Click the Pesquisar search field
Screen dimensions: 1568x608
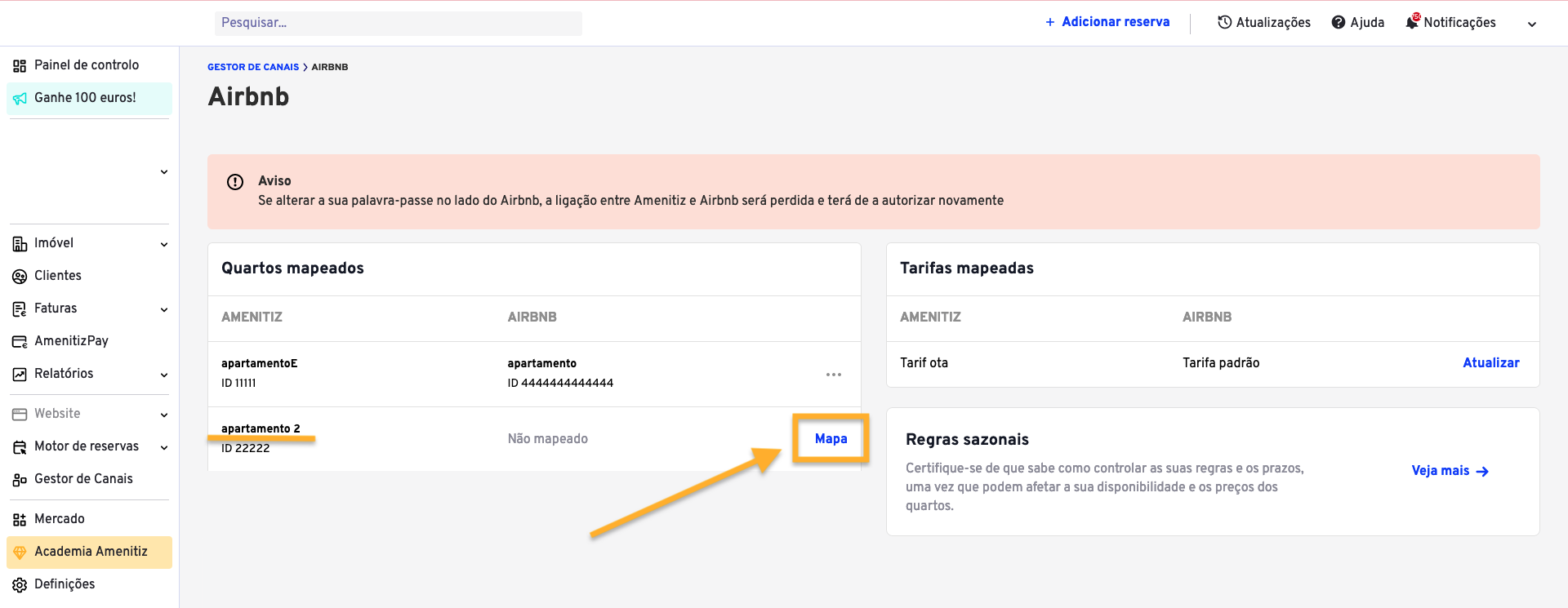(x=399, y=23)
